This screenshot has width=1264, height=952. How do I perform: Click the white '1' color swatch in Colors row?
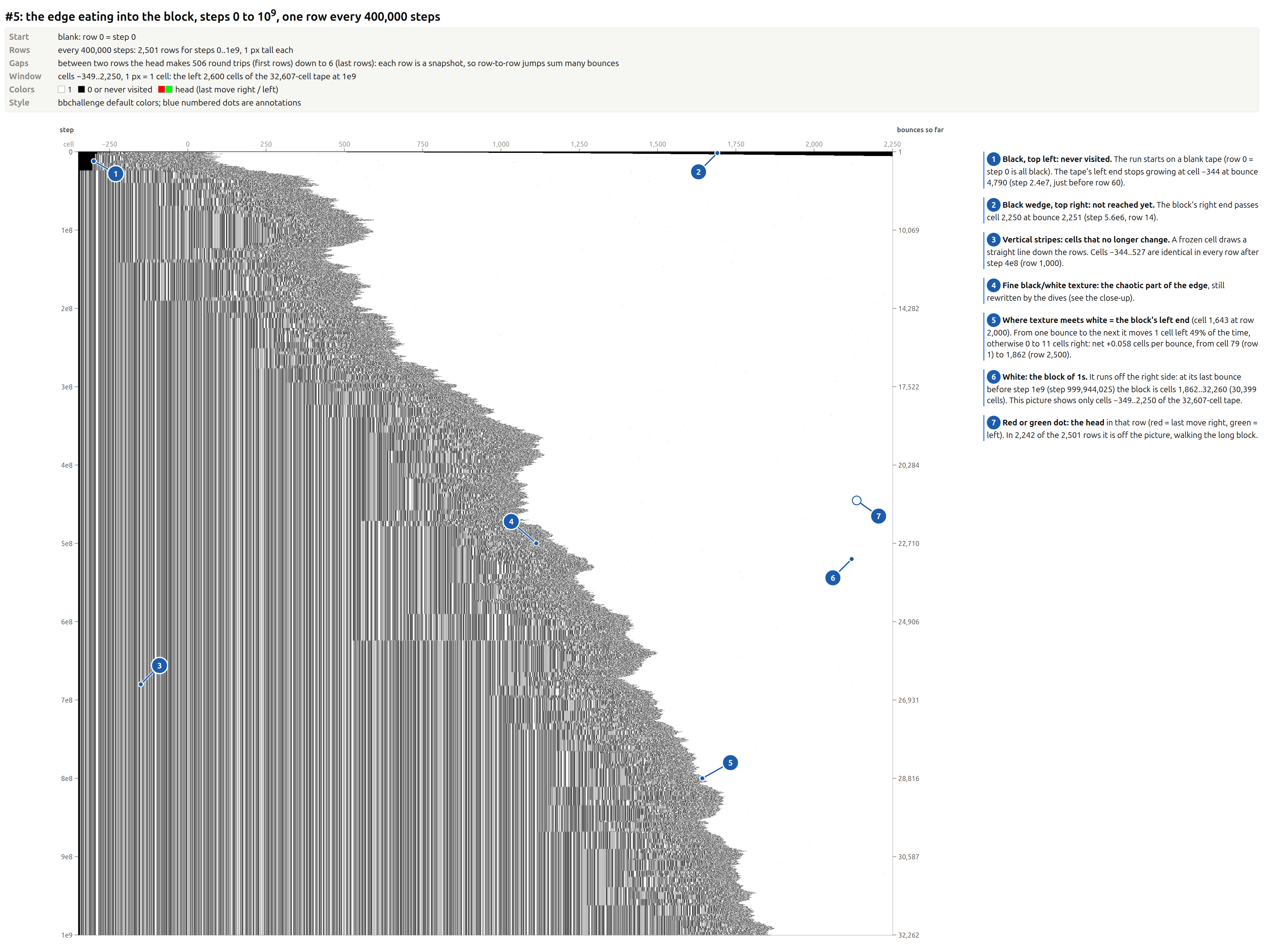click(61, 90)
